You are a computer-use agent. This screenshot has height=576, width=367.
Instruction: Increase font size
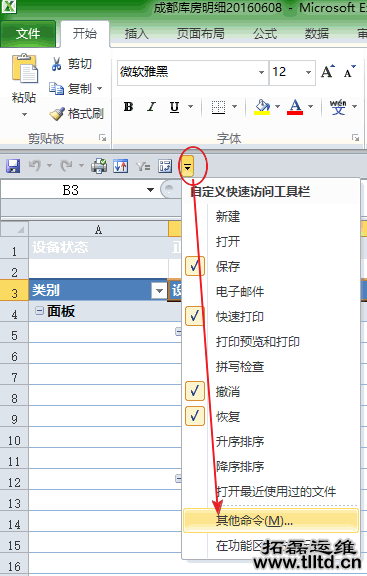(x=328, y=72)
